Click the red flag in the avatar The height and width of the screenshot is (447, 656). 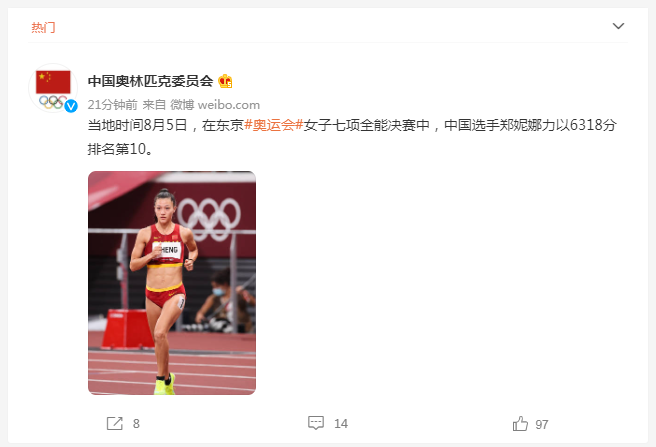53,82
